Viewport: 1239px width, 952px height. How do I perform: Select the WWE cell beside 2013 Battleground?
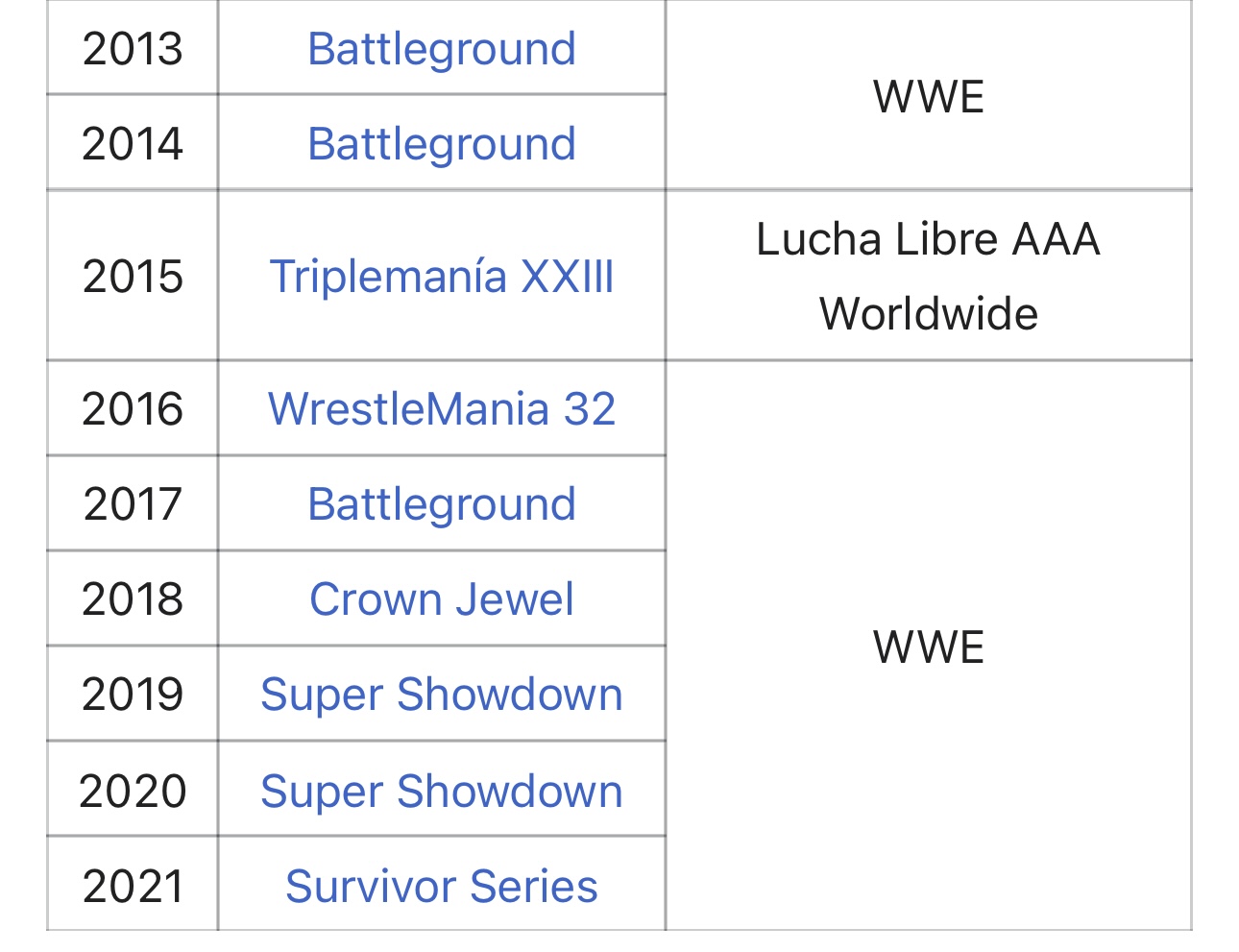point(928,97)
